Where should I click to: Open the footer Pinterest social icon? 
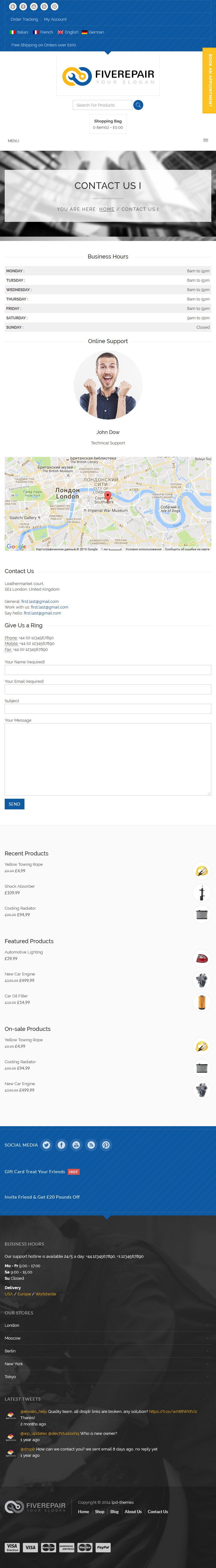tap(106, 1145)
